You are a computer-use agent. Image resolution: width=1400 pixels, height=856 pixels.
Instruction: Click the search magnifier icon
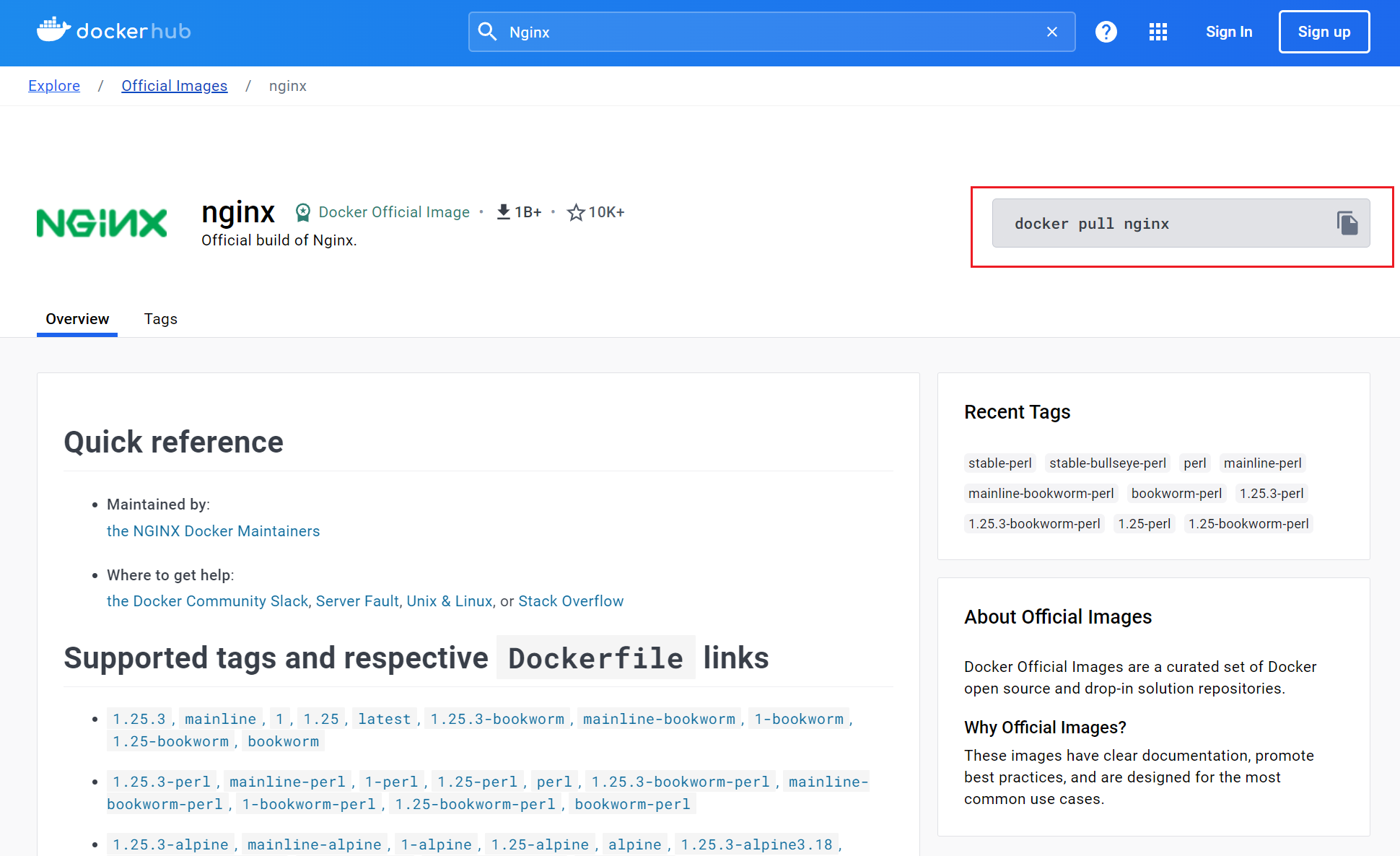coord(488,32)
